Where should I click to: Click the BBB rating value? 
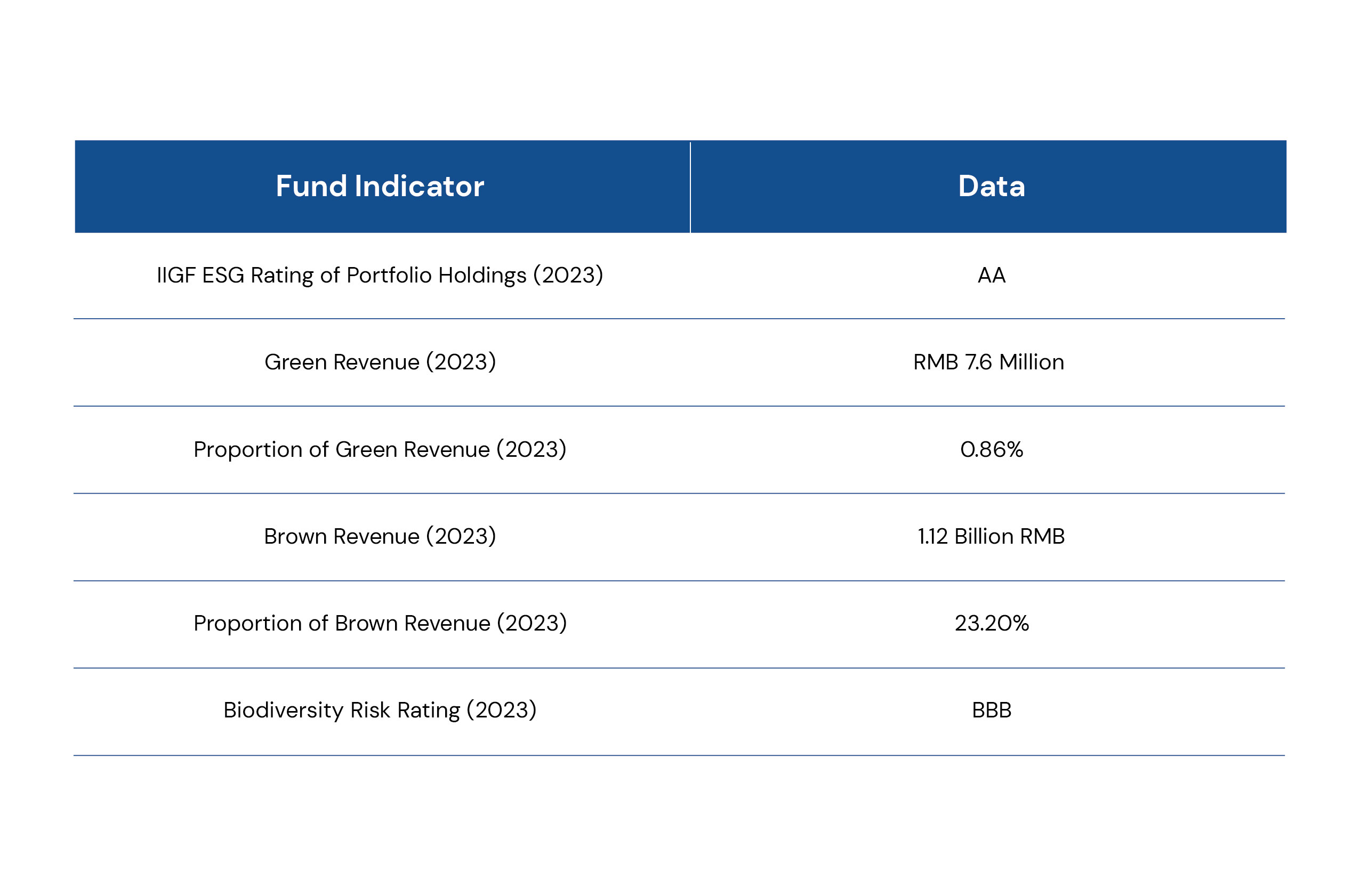tap(992, 711)
